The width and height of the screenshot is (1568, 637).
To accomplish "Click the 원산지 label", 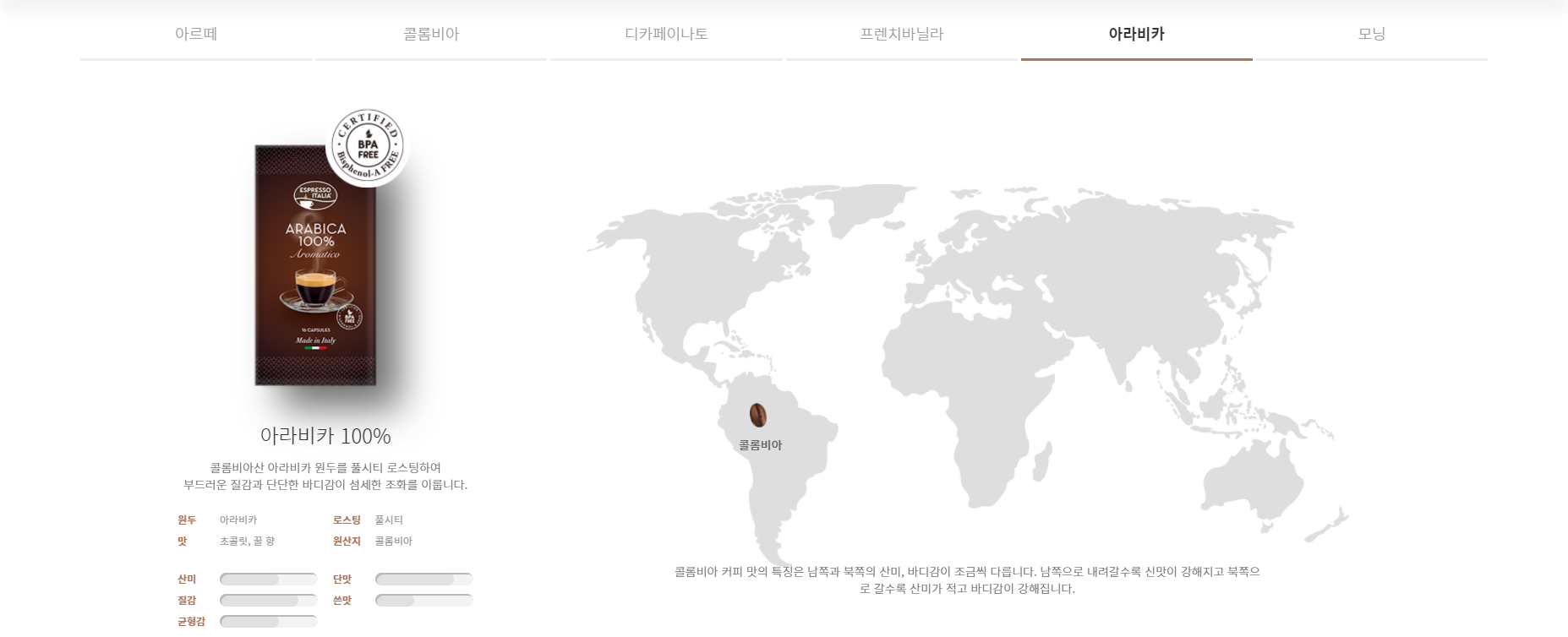I will point(347,541).
